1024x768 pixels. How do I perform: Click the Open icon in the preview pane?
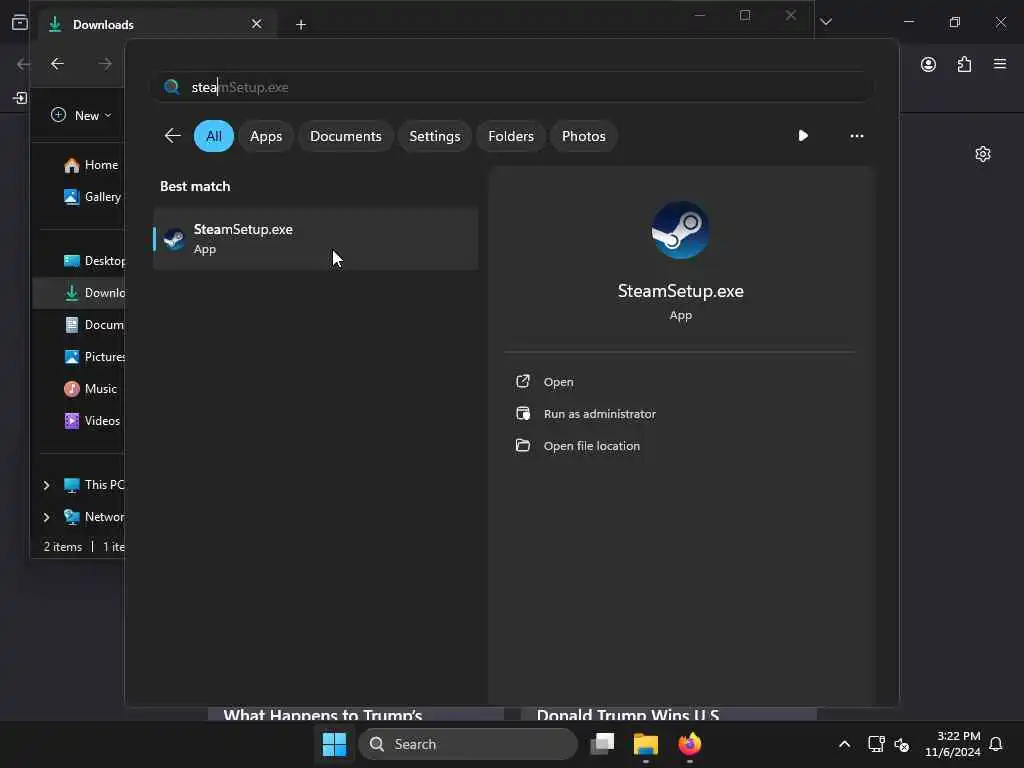(522, 381)
